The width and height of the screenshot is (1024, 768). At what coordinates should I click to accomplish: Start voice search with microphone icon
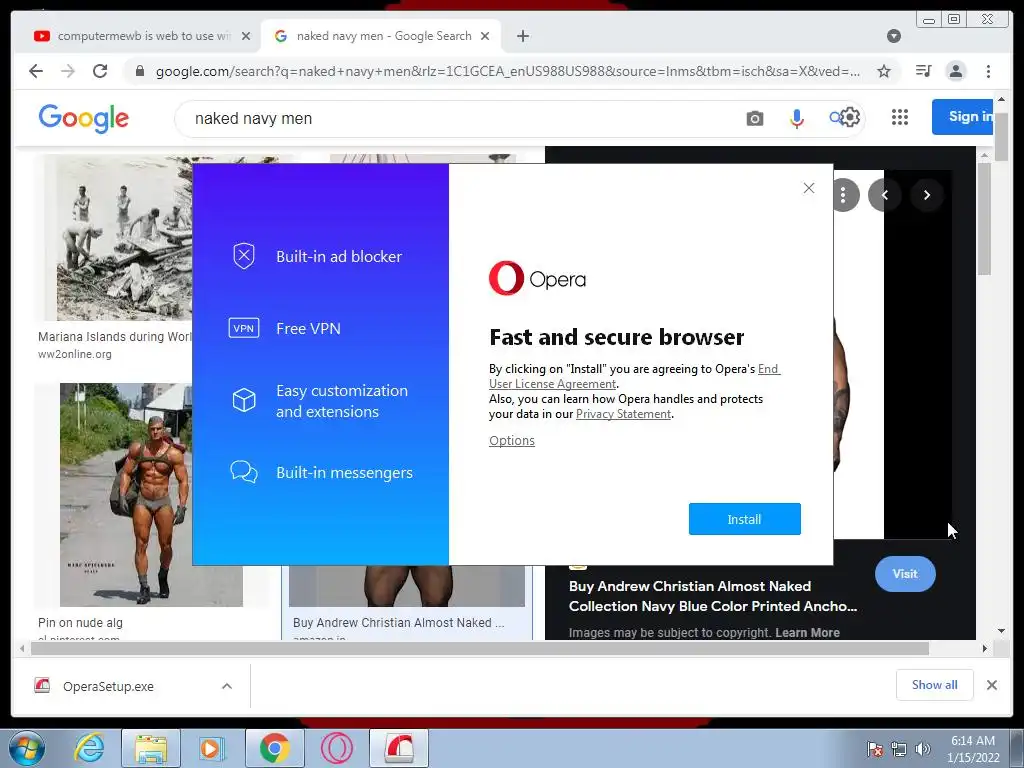pyautogui.click(x=796, y=118)
